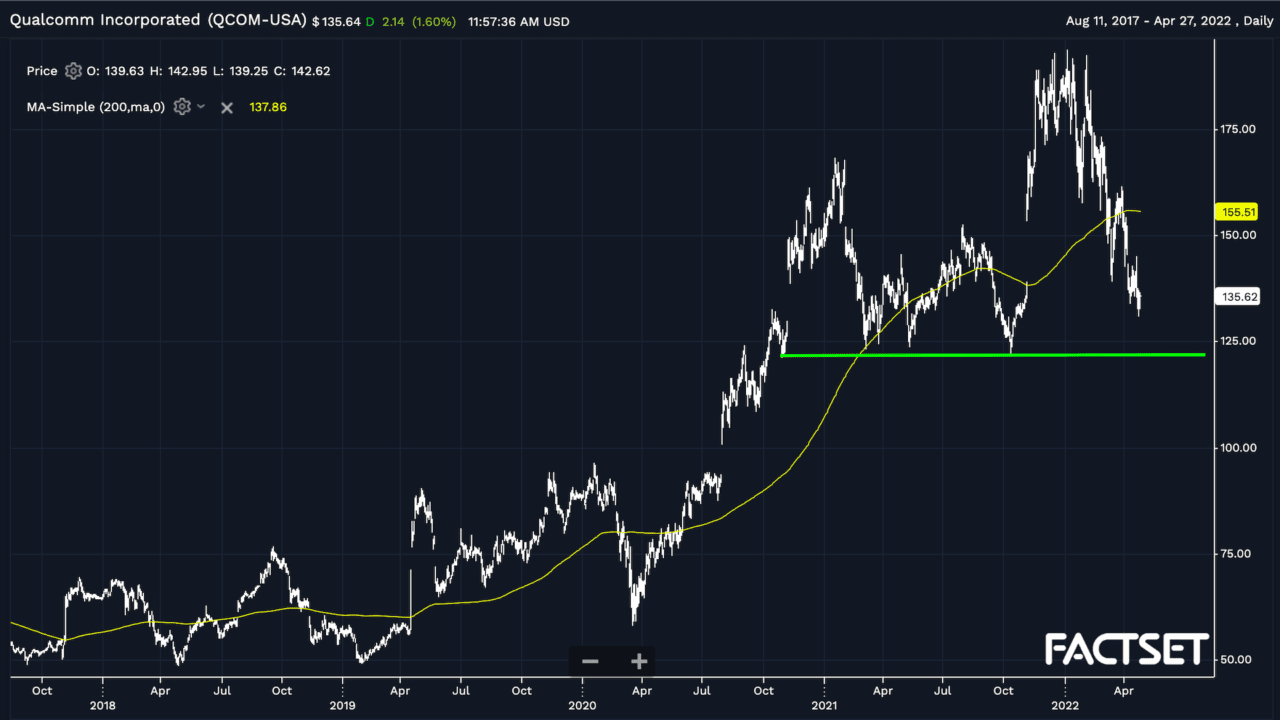Click the yellow 155.51 moving average tag
Viewport: 1280px width, 720px height.
(1232, 212)
